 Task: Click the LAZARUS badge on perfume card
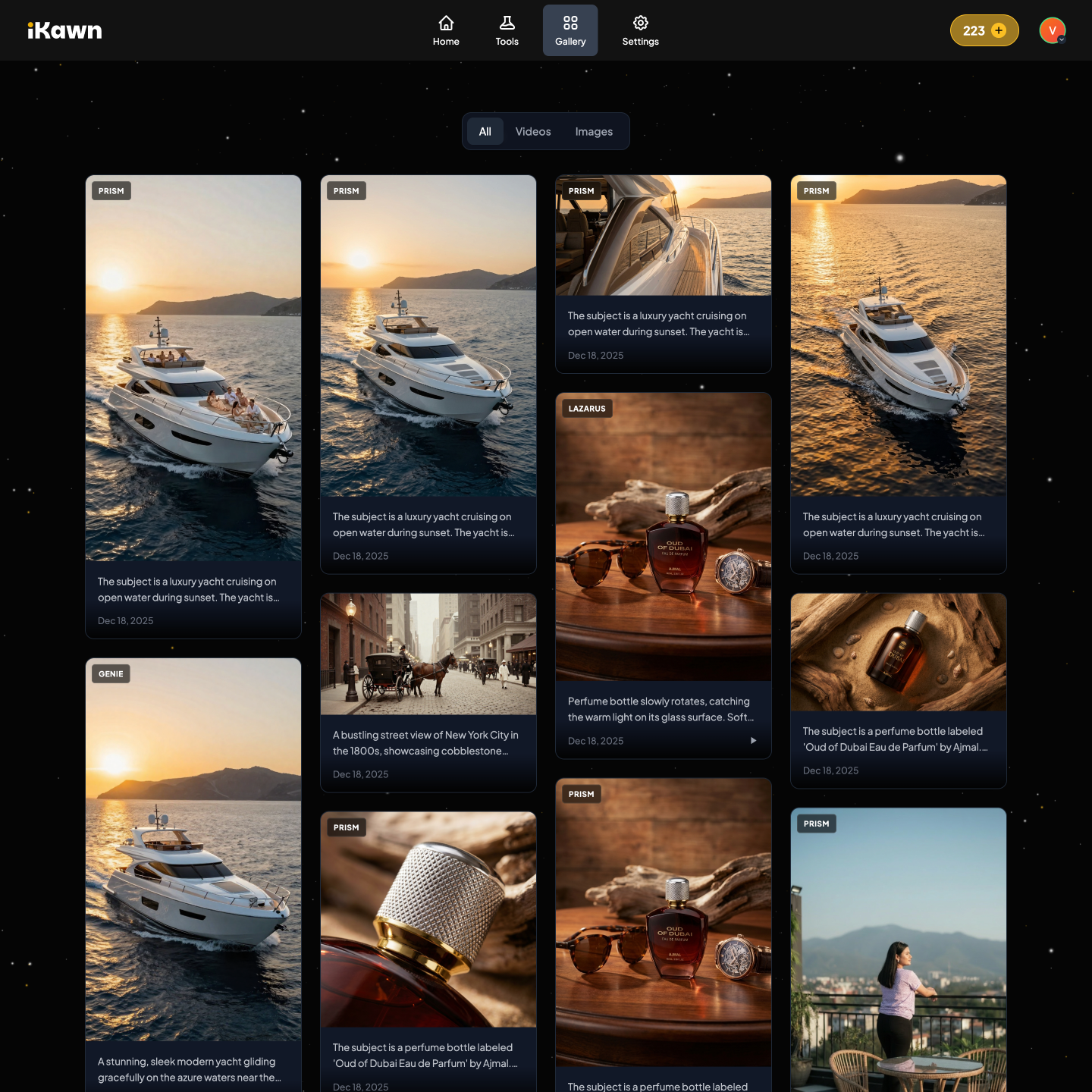point(587,408)
